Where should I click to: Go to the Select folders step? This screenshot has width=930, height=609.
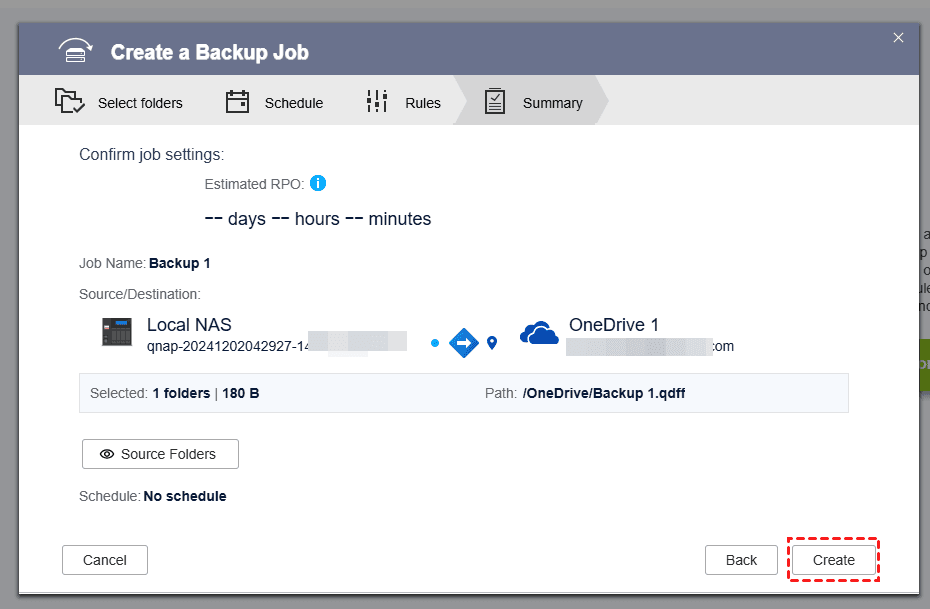[x=119, y=102]
